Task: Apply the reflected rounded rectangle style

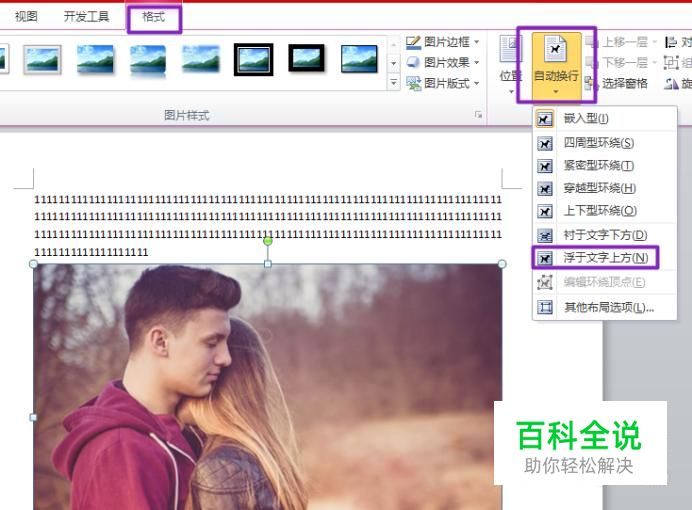Action: [x=148, y=60]
